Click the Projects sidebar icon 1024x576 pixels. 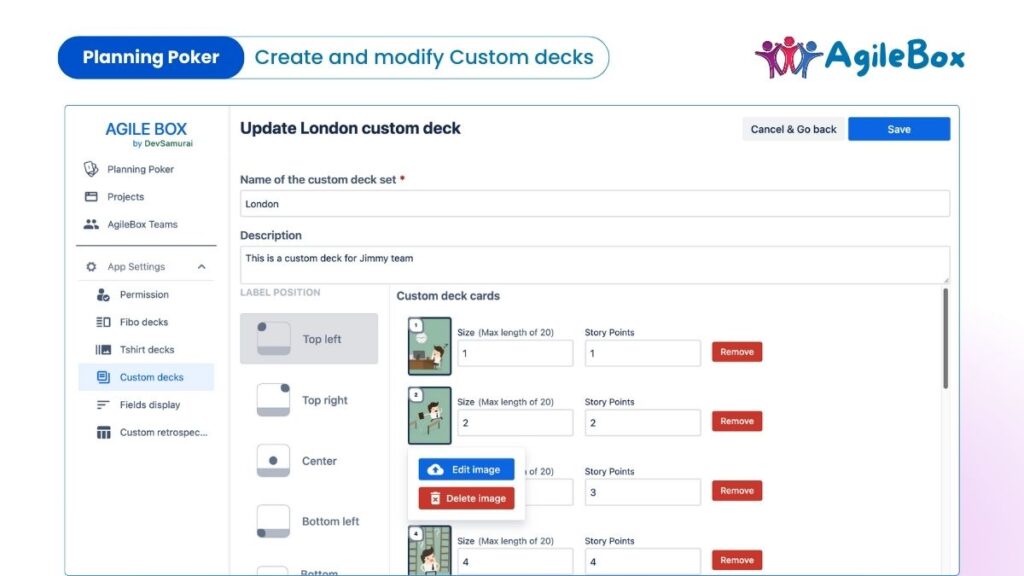[91, 197]
